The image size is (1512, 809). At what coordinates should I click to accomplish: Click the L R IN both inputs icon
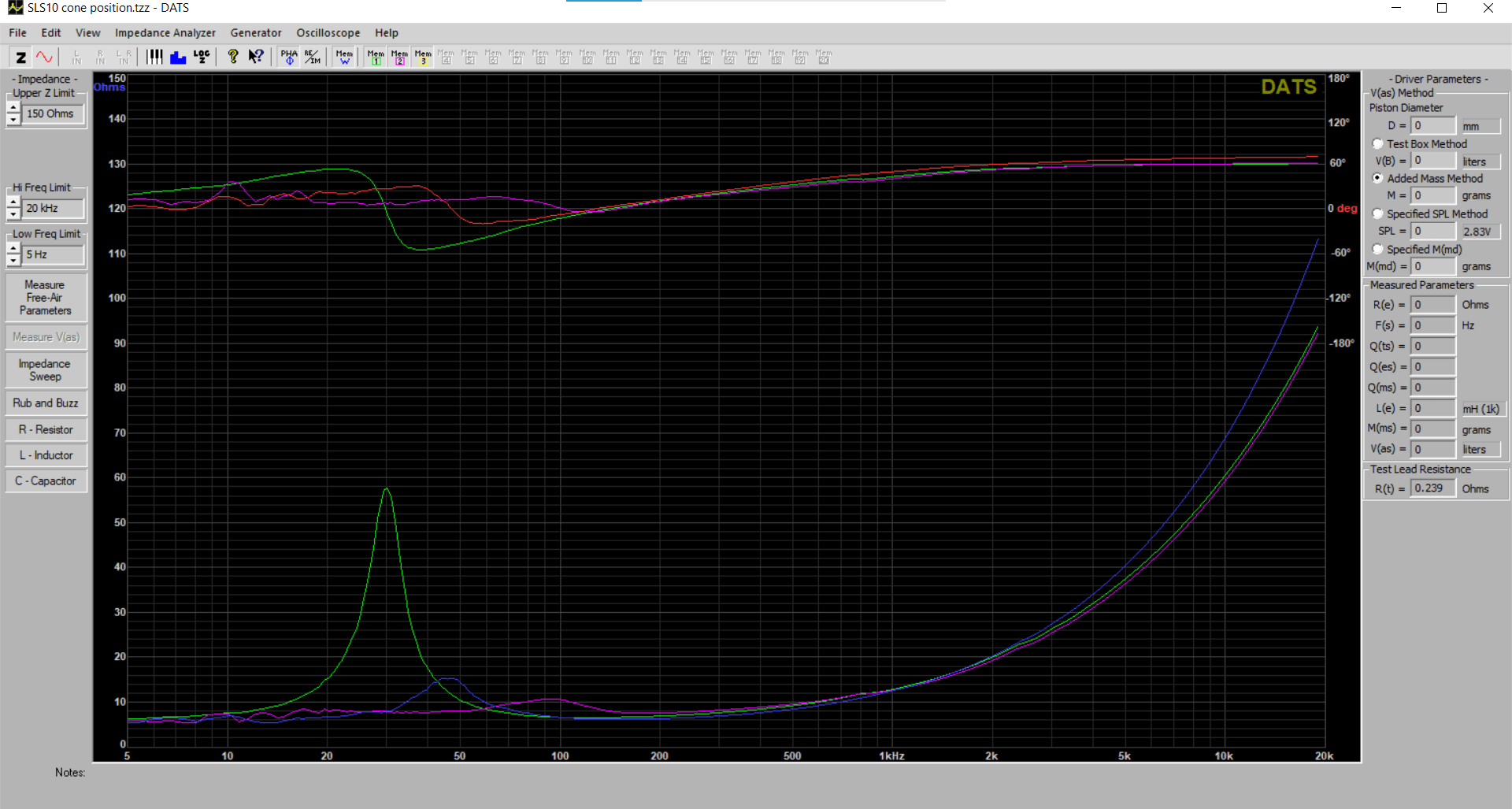click(124, 57)
